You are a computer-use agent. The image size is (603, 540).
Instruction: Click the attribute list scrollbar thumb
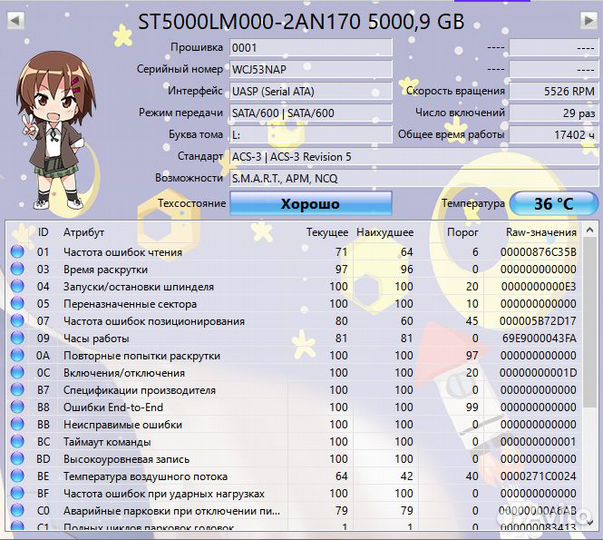590,323
